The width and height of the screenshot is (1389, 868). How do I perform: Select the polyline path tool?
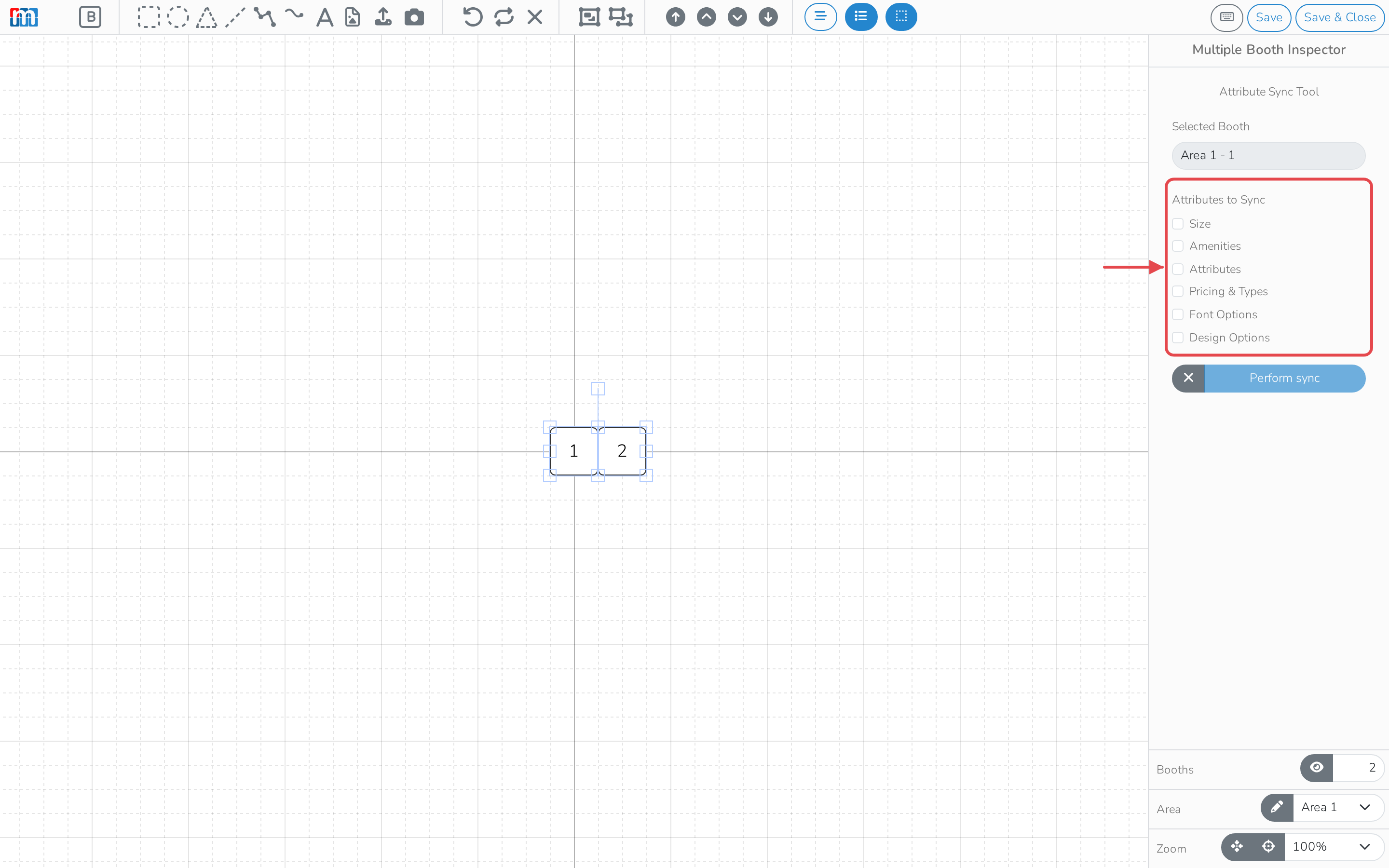tap(265, 17)
